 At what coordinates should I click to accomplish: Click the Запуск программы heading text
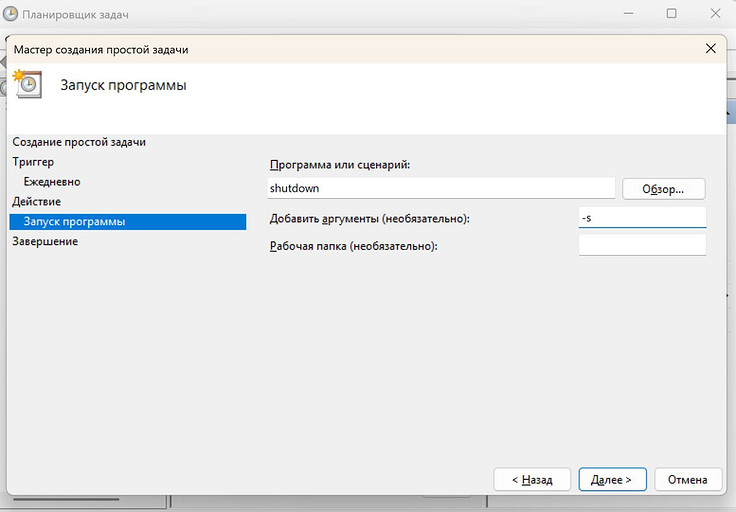click(x=123, y=85)
